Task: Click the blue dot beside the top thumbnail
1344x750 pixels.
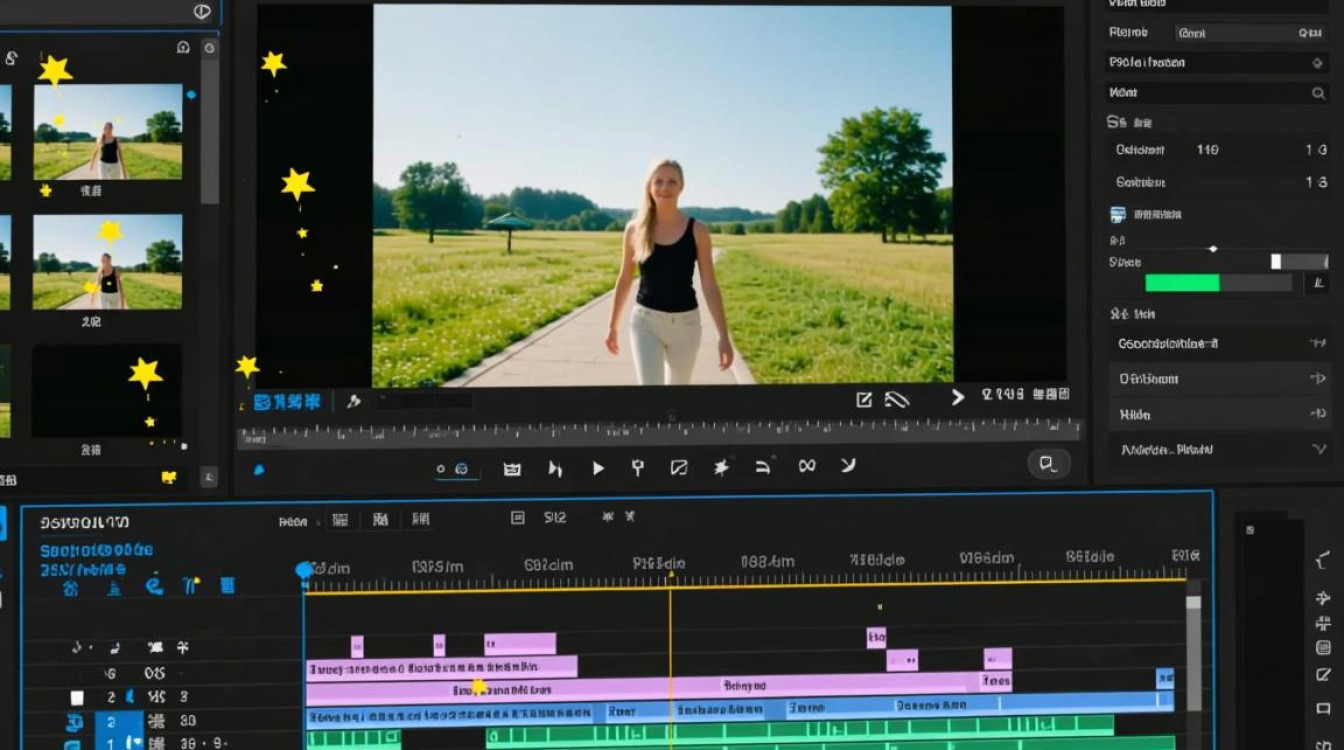Action: [191, 95]
